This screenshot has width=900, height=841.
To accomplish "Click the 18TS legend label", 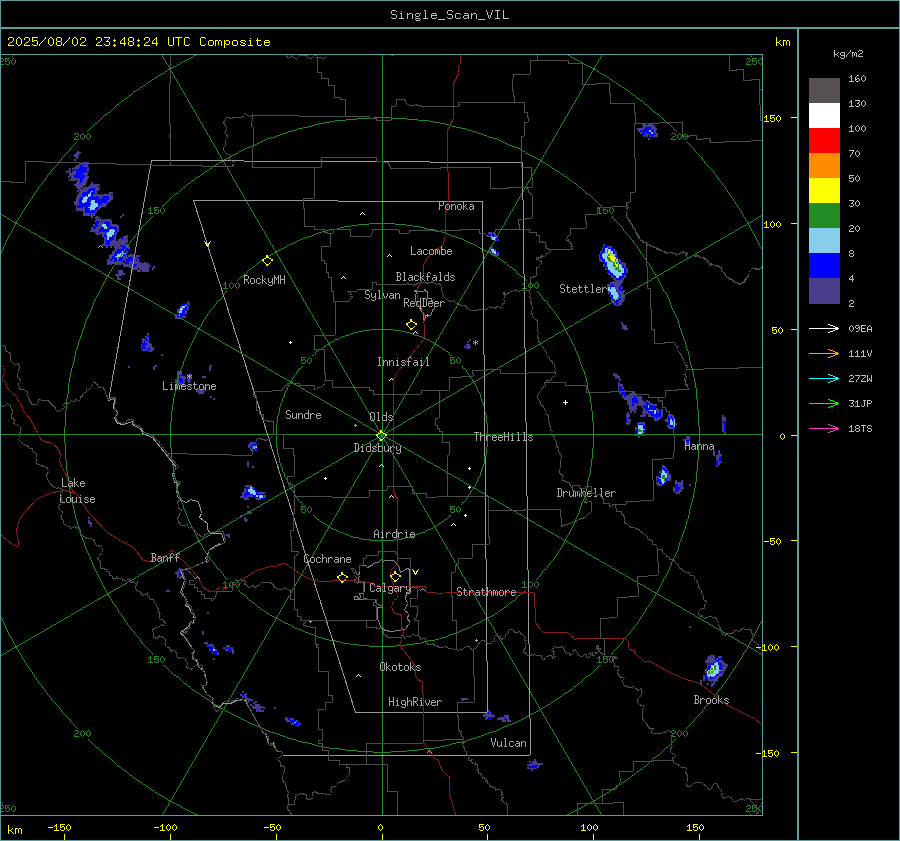I will tap(860, 428).
